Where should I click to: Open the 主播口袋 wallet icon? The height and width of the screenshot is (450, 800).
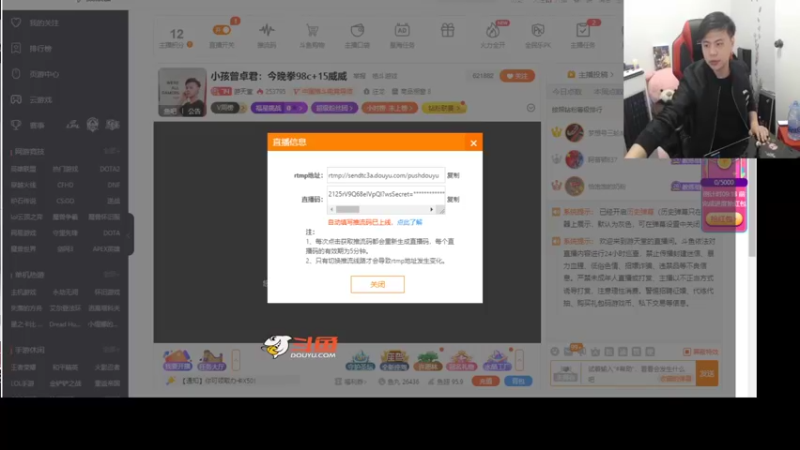tap(357, 30)
